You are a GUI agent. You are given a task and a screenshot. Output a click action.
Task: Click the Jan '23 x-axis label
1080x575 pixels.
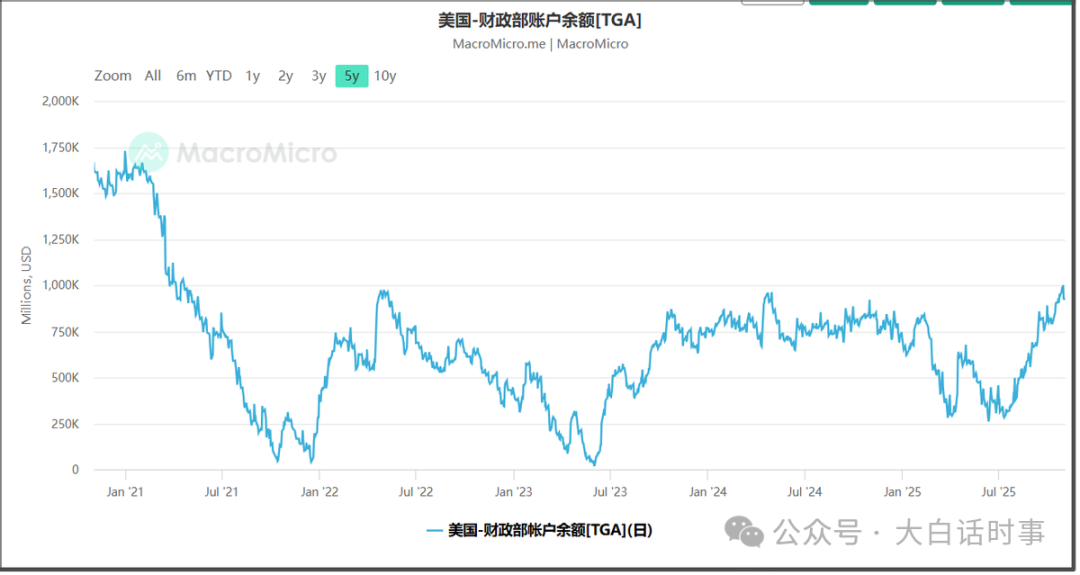pos(513,492)
